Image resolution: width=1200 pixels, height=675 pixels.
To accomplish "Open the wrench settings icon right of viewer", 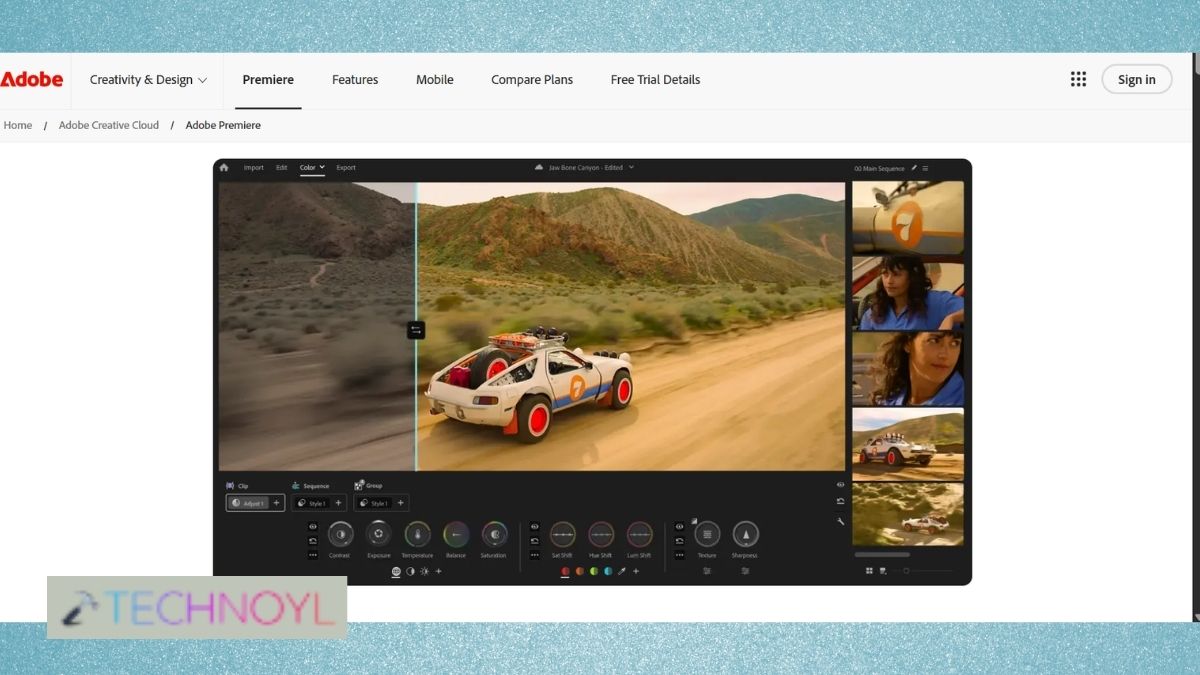I will point(841,520).
